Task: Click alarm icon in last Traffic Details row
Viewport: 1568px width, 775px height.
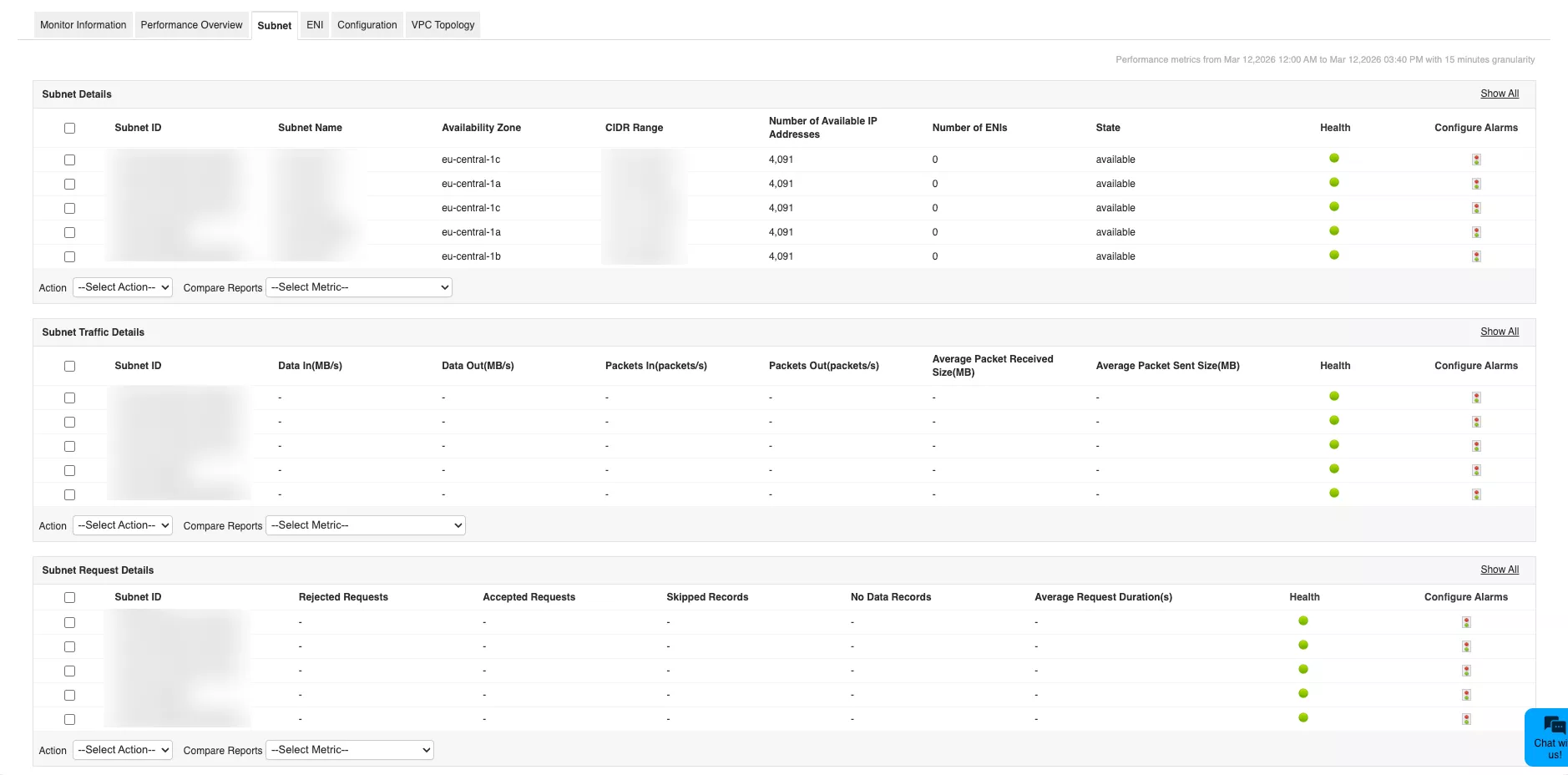Action: point(1476,494)
